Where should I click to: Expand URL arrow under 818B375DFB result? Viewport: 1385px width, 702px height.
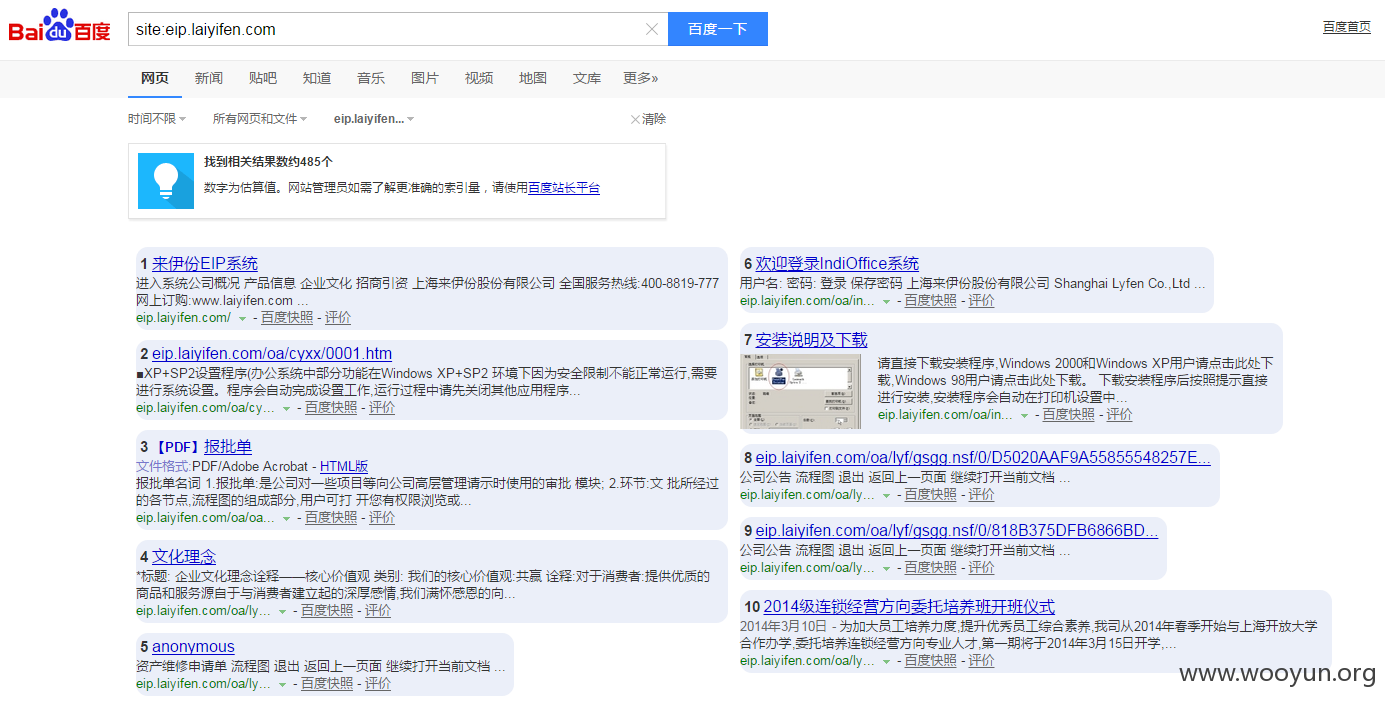click(886, 568)
